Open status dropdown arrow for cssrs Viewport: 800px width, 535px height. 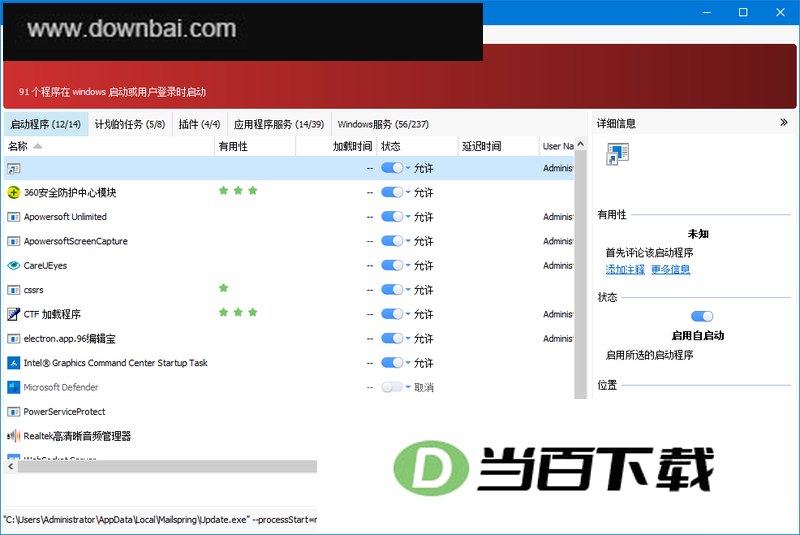[408, 290]
